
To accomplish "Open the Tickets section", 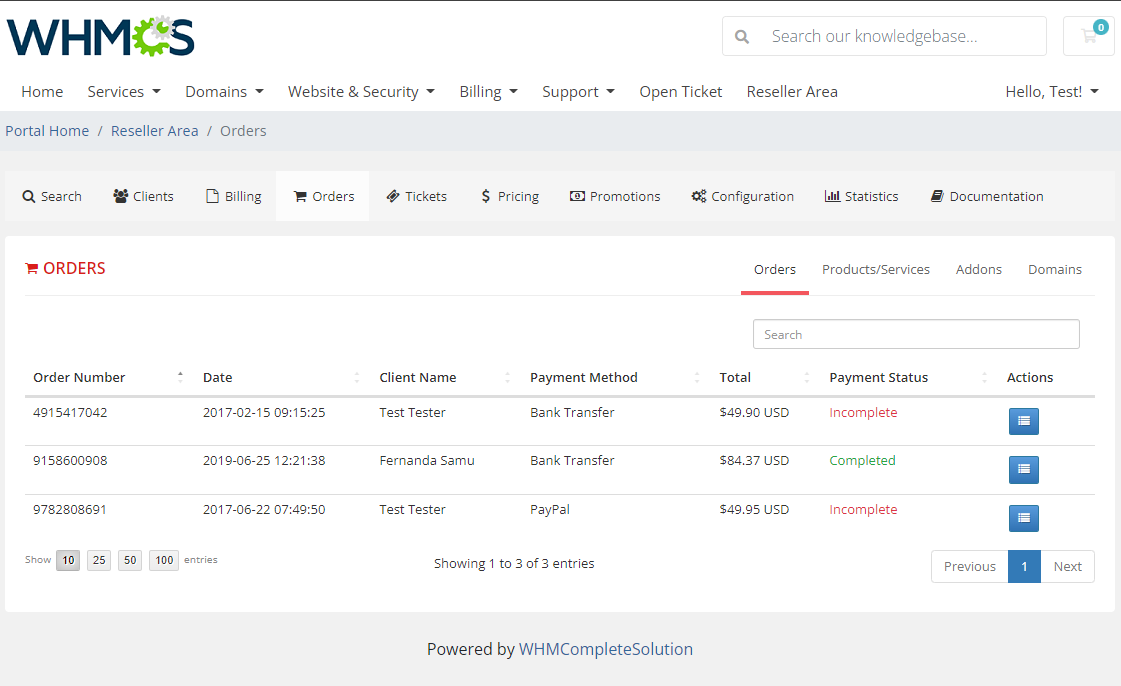I will pos(417,197).
